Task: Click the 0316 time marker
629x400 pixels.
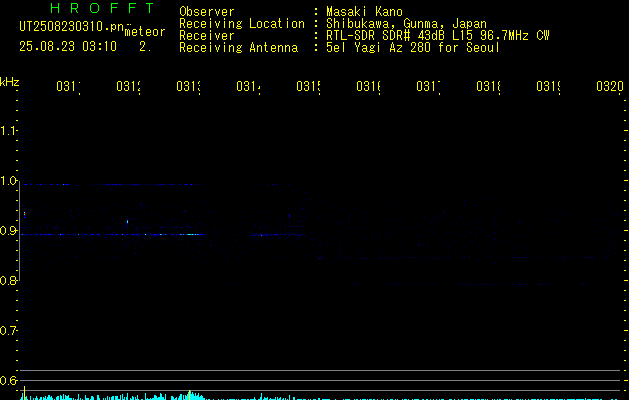Action: click(368, 86)
